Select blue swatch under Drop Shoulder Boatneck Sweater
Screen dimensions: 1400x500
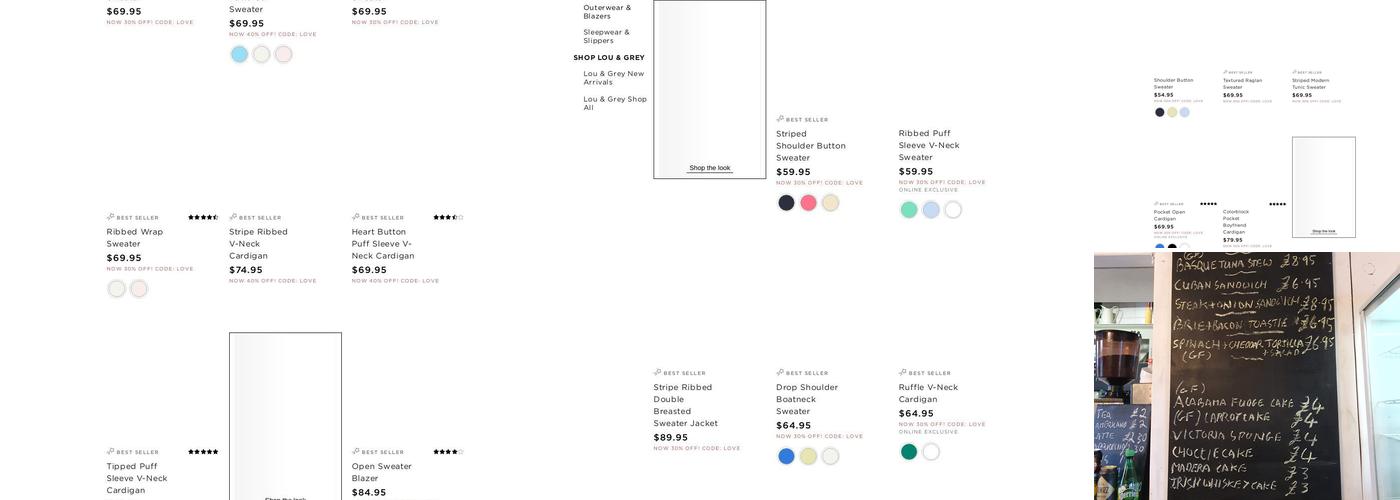pos(786,457)
